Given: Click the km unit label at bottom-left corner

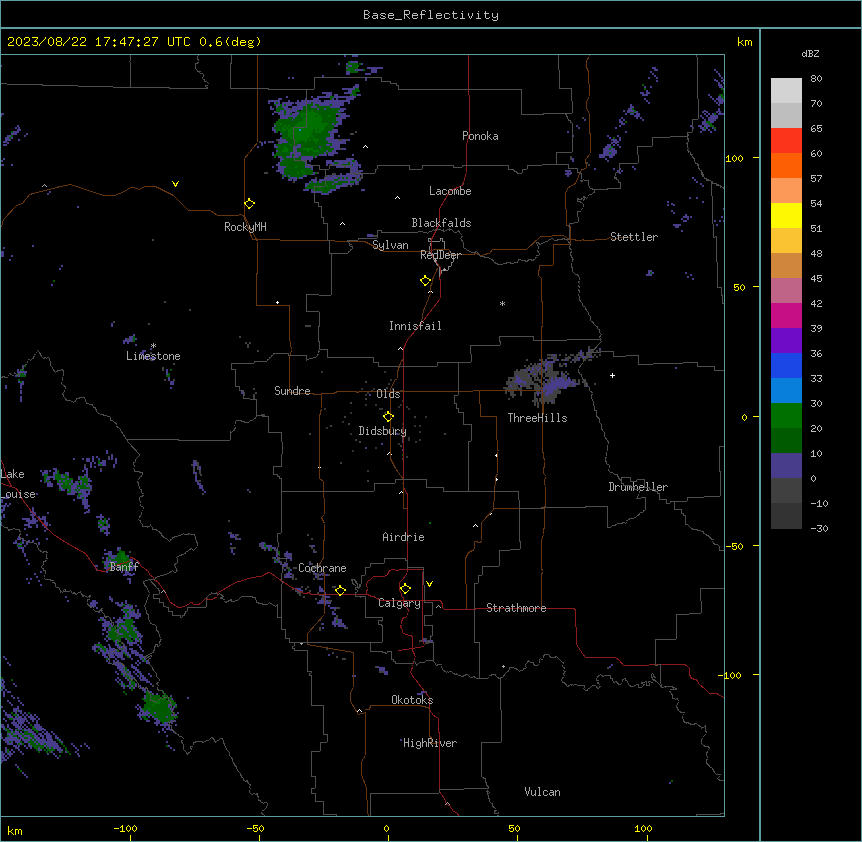Looking at the screenshot, I should coord(15,830).
